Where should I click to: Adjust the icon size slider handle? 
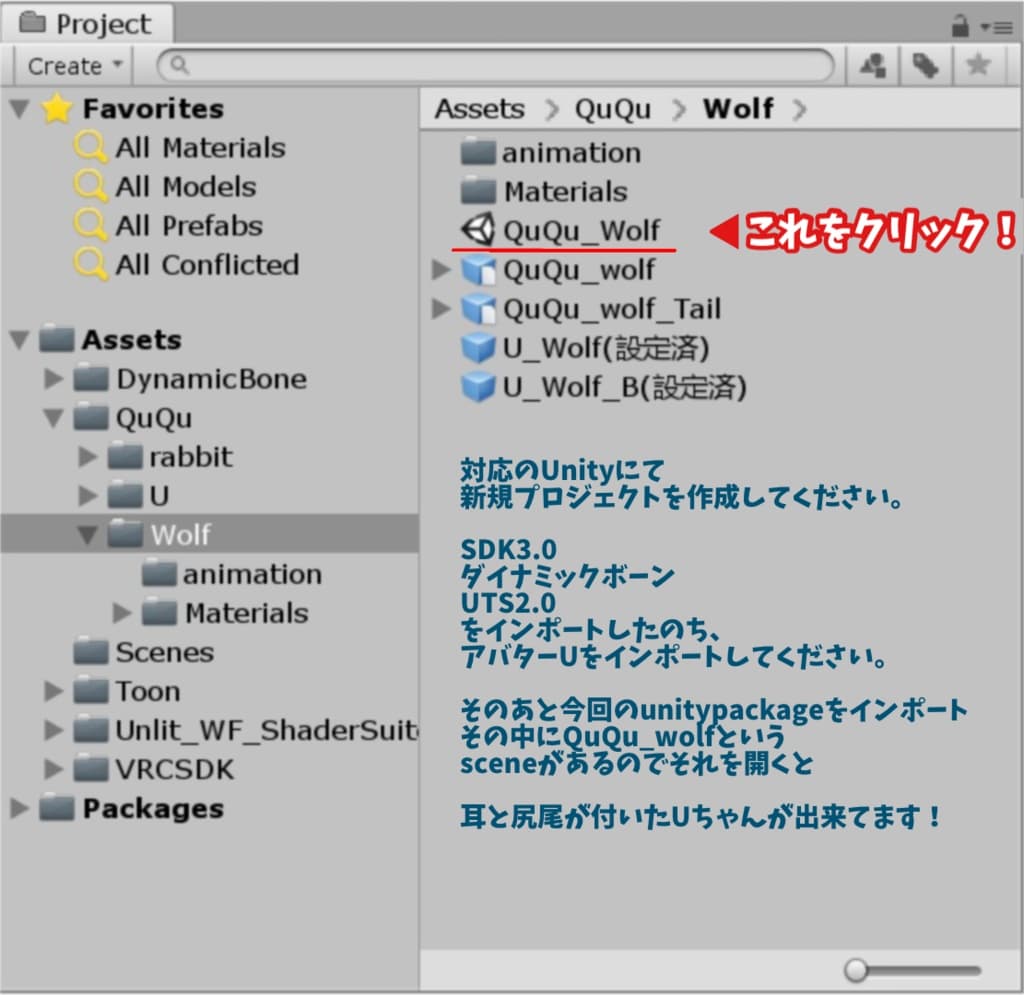856,970
